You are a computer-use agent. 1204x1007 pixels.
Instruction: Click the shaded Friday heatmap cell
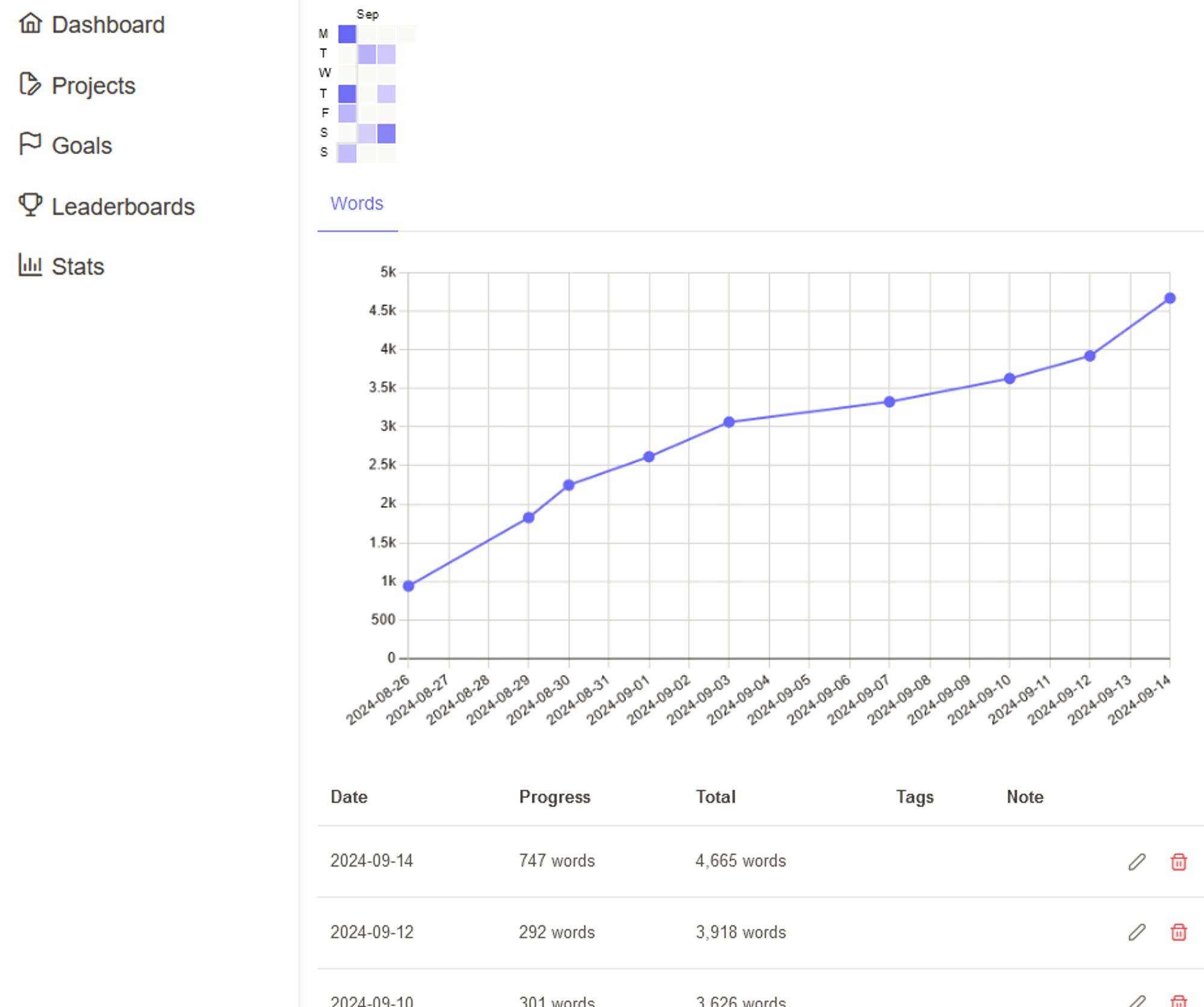click(347, 113)
